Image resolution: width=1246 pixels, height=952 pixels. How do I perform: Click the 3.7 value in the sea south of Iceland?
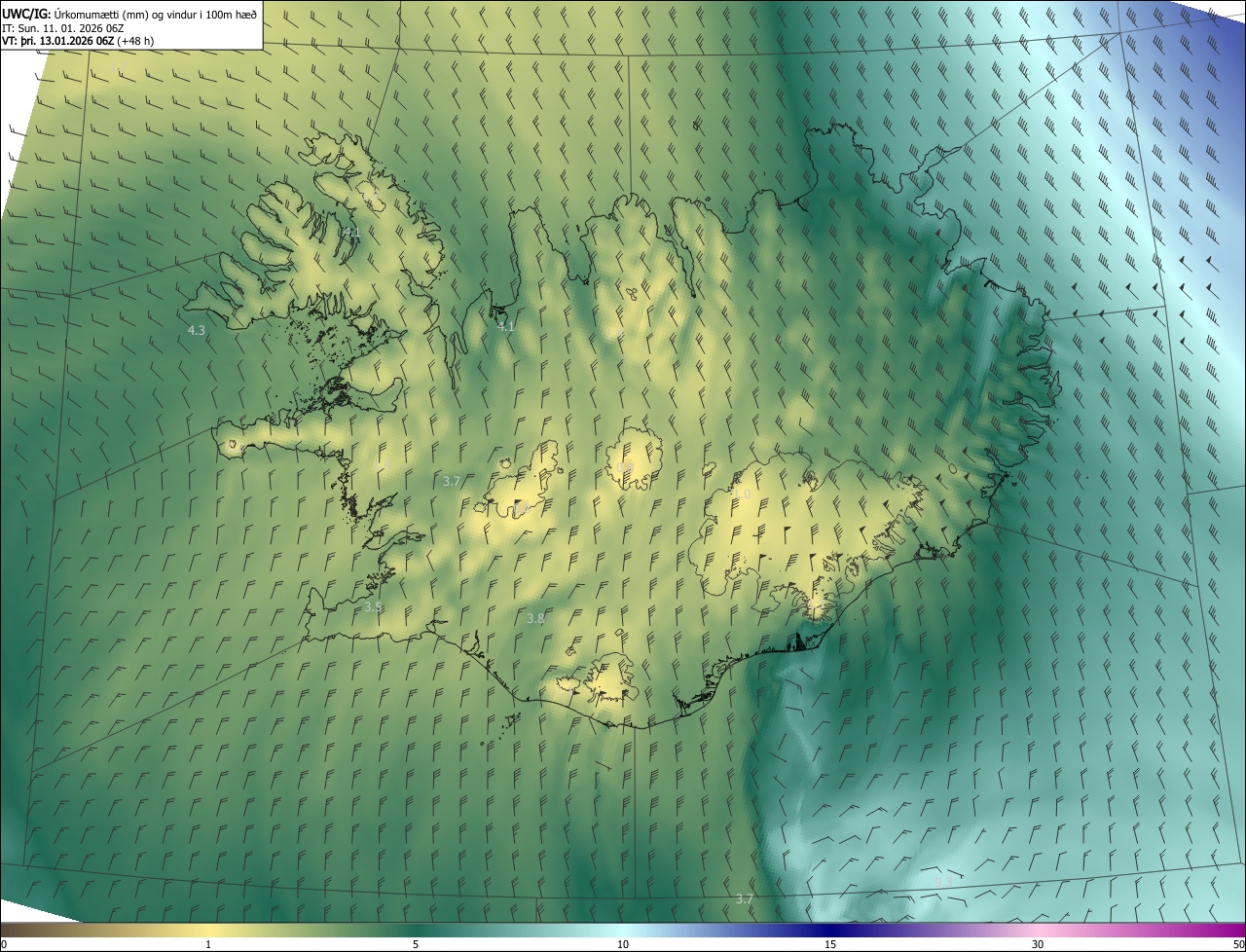(x=745, y=898)
